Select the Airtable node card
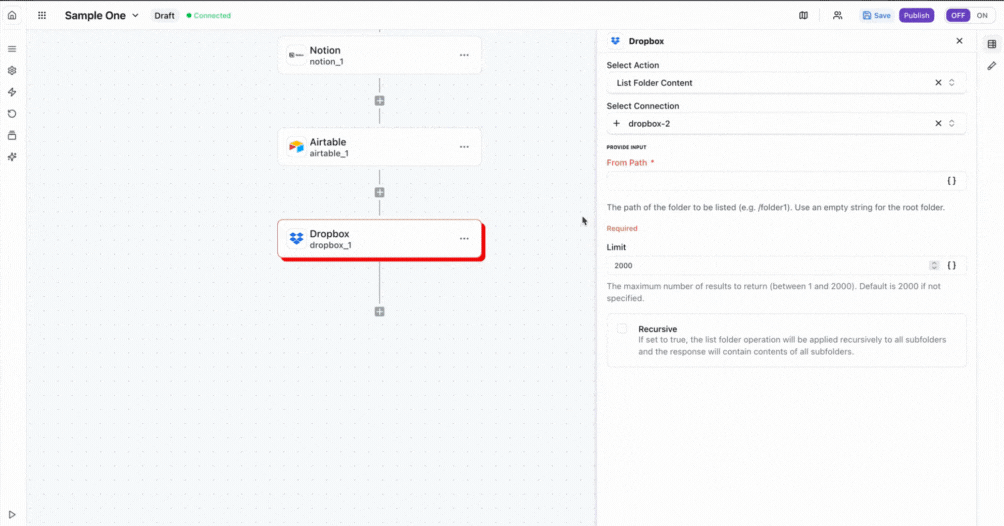1004x526 pixels. [379, 147]
